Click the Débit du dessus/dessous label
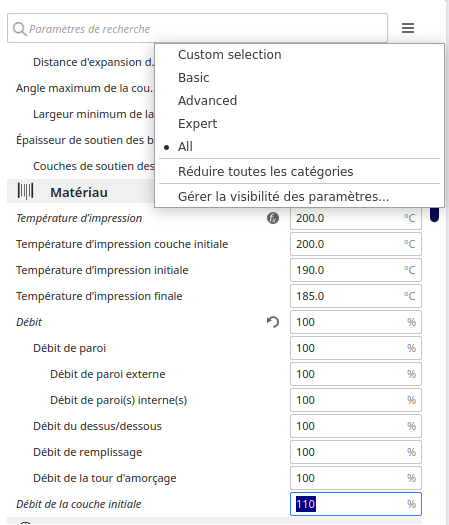Image resolution: width=449 pixels, height=525 pixels. point(97,426)
